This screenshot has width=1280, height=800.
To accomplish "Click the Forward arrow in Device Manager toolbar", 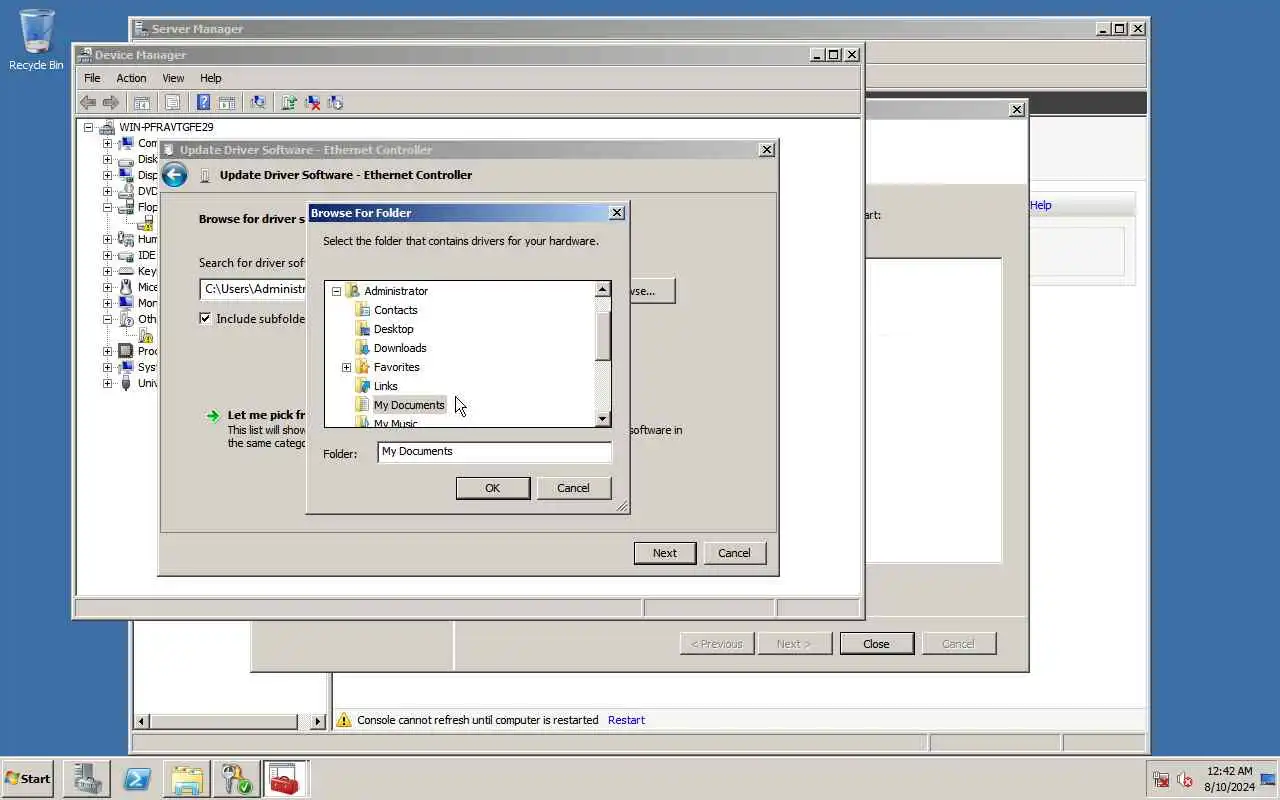I will tap(111, 102).
